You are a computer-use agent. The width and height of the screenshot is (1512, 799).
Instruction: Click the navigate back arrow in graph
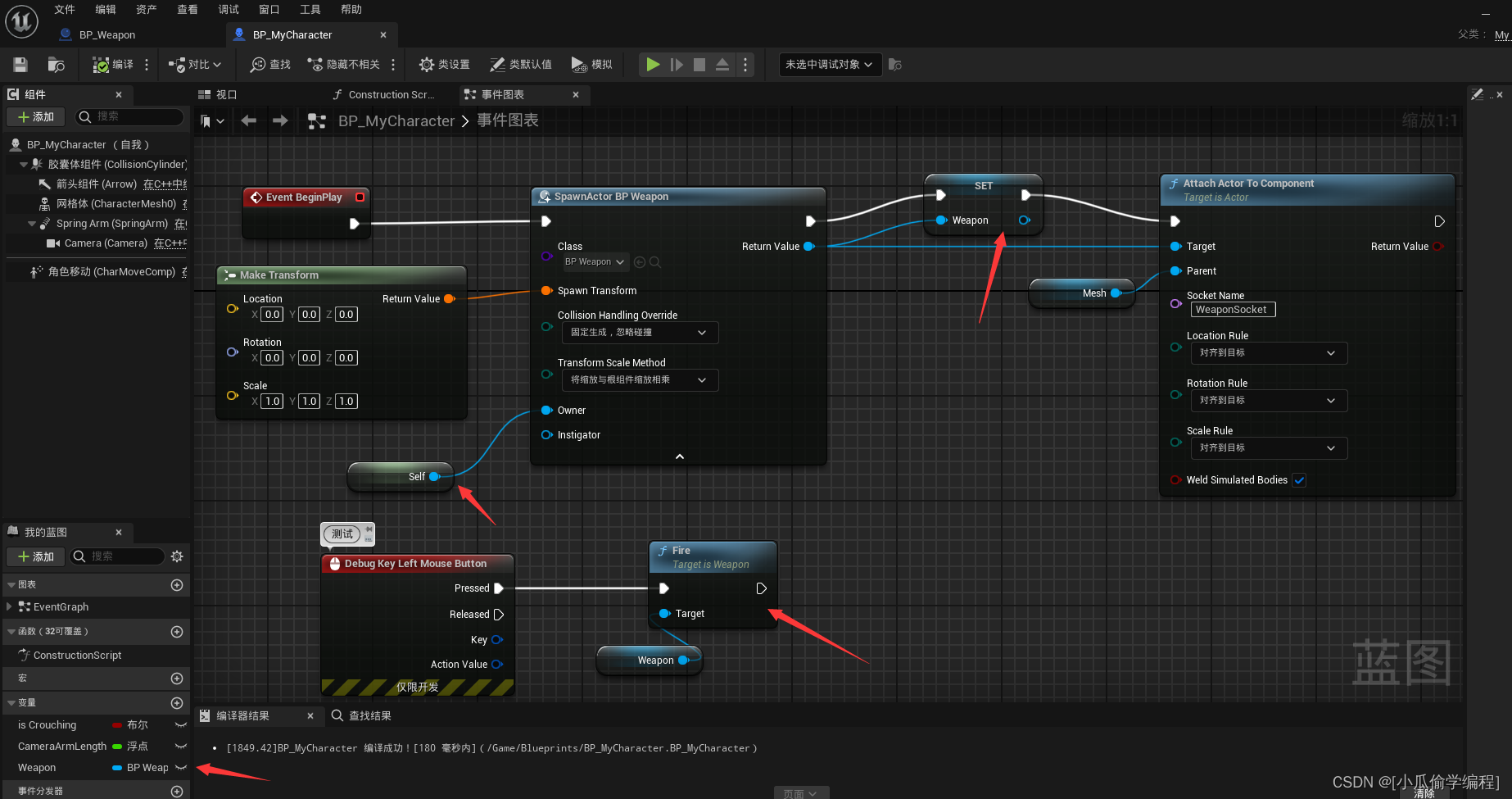point(249,121)
